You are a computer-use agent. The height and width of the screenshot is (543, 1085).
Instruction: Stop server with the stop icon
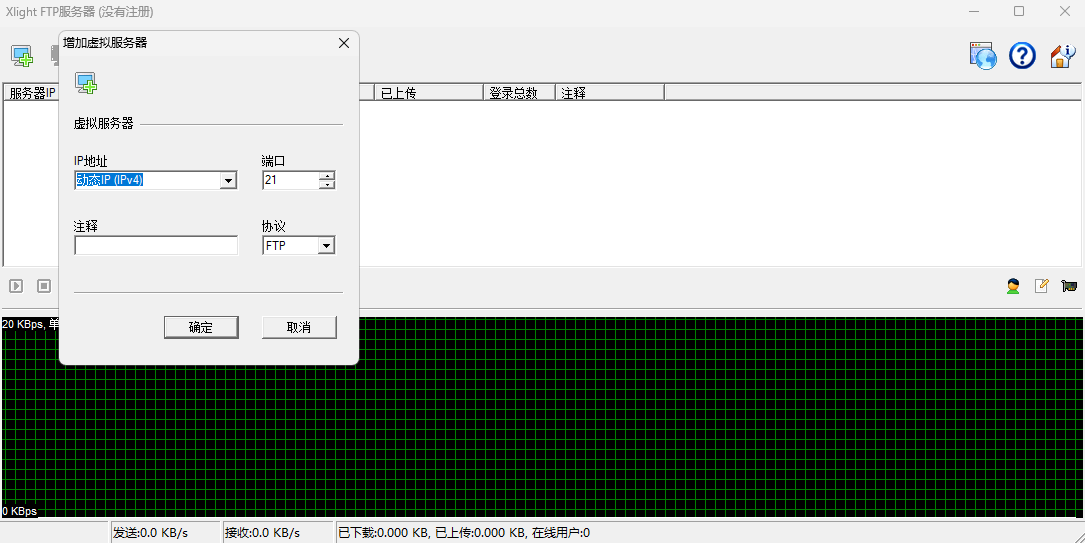click(x=44, y=286)
